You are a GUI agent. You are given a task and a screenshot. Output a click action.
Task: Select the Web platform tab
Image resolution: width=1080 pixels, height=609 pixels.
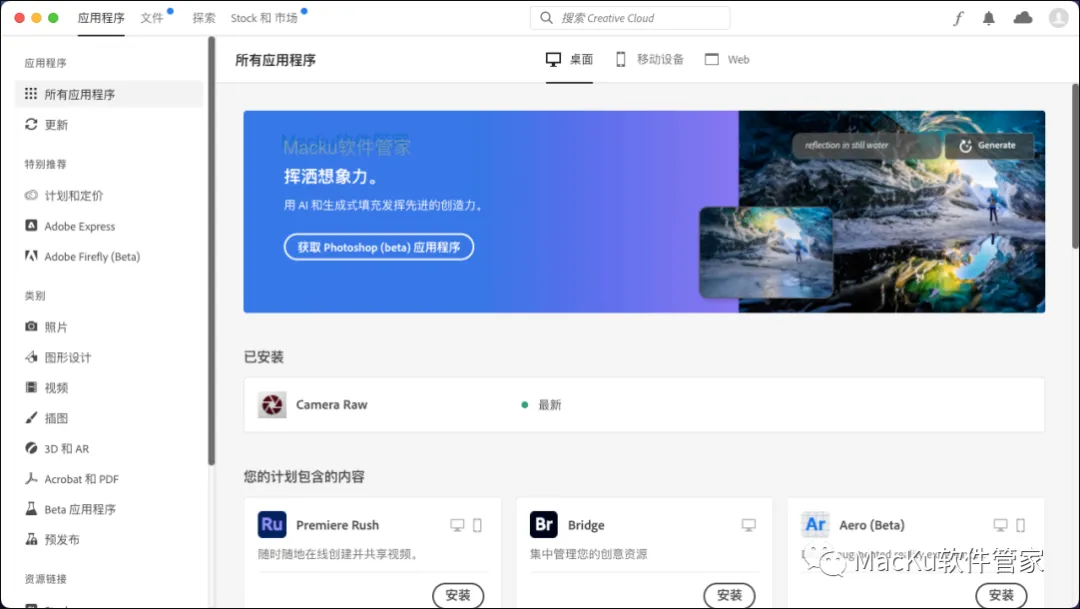[727, 59]
